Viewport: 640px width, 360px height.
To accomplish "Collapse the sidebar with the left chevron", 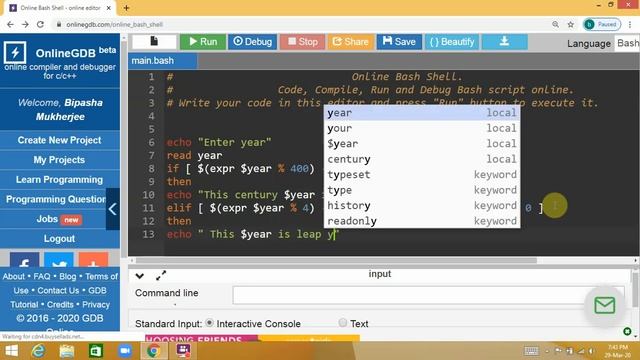I will coord(113,209).
